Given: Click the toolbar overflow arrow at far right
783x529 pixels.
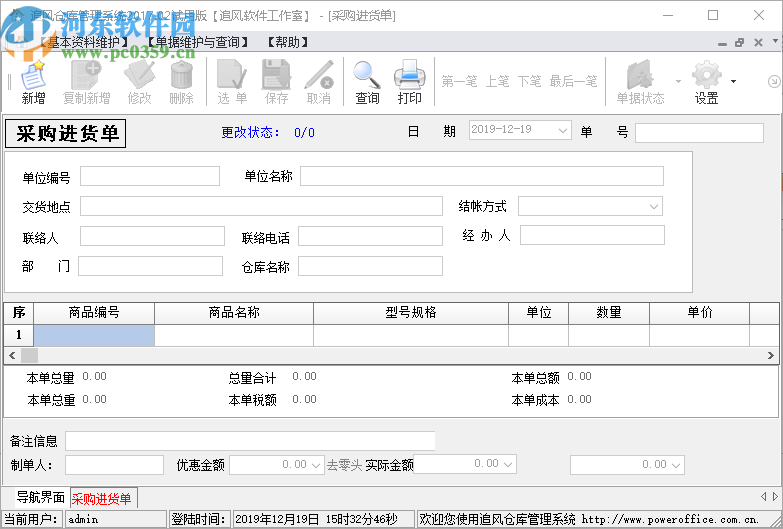Looking at the screenshot, I should point(774,81).
